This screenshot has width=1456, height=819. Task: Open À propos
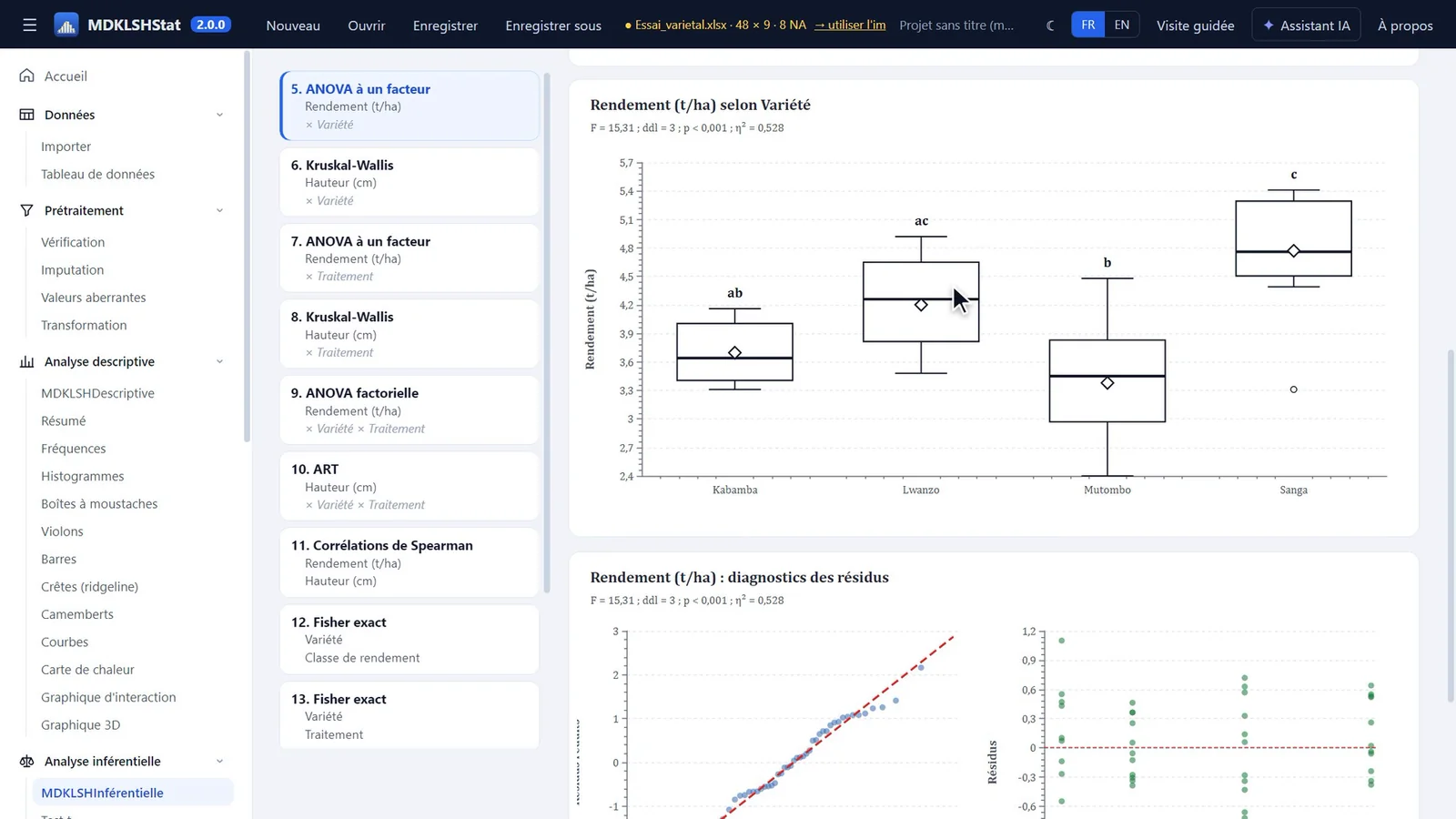pos(1405,25)
